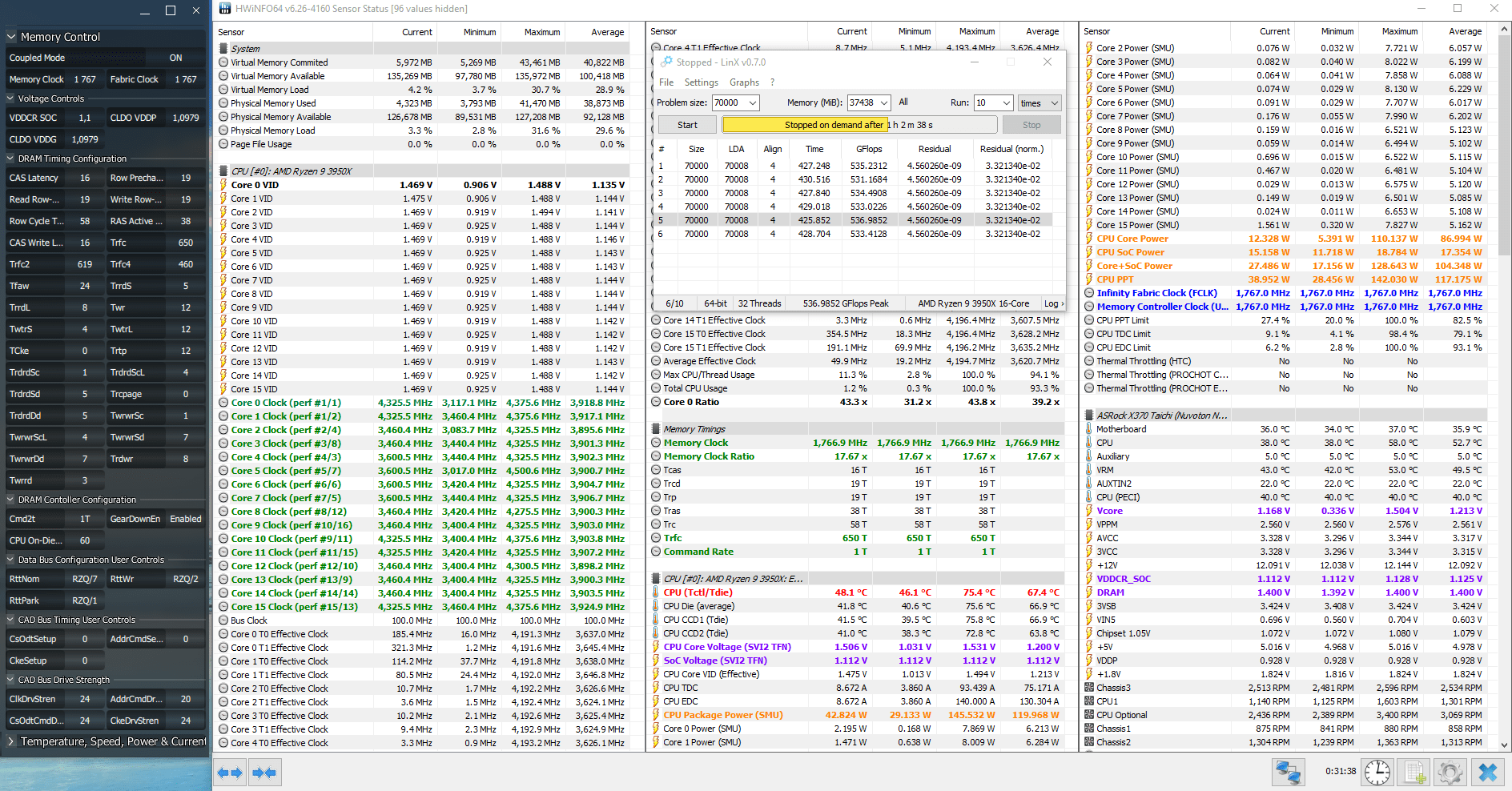Screen dimensions: 1512x791
Task: Click Virtual Memory Commited sensor row
Action: [423, 62]
